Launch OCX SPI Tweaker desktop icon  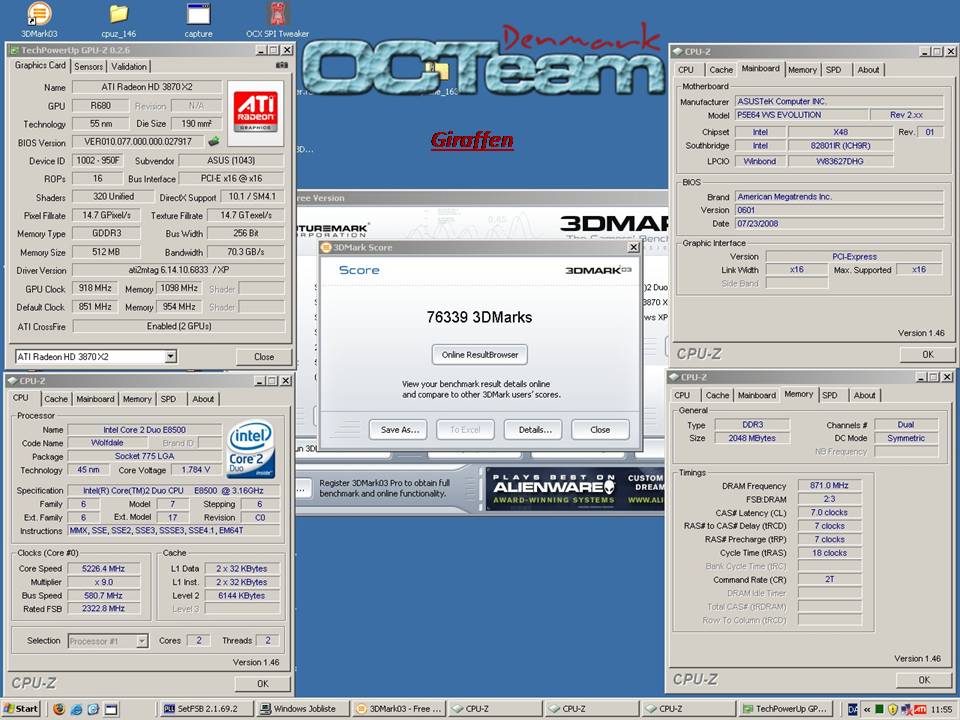(x=277, y=18)
